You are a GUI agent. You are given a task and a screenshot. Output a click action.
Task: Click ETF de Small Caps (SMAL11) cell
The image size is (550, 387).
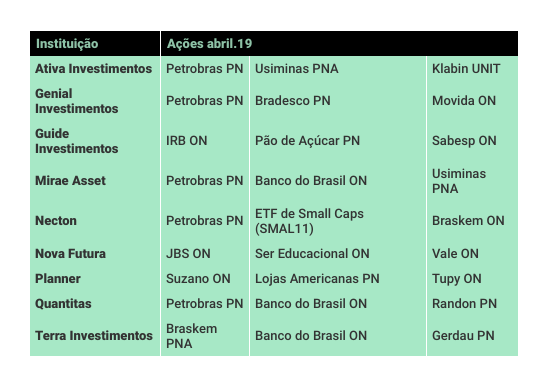(338, 221)
